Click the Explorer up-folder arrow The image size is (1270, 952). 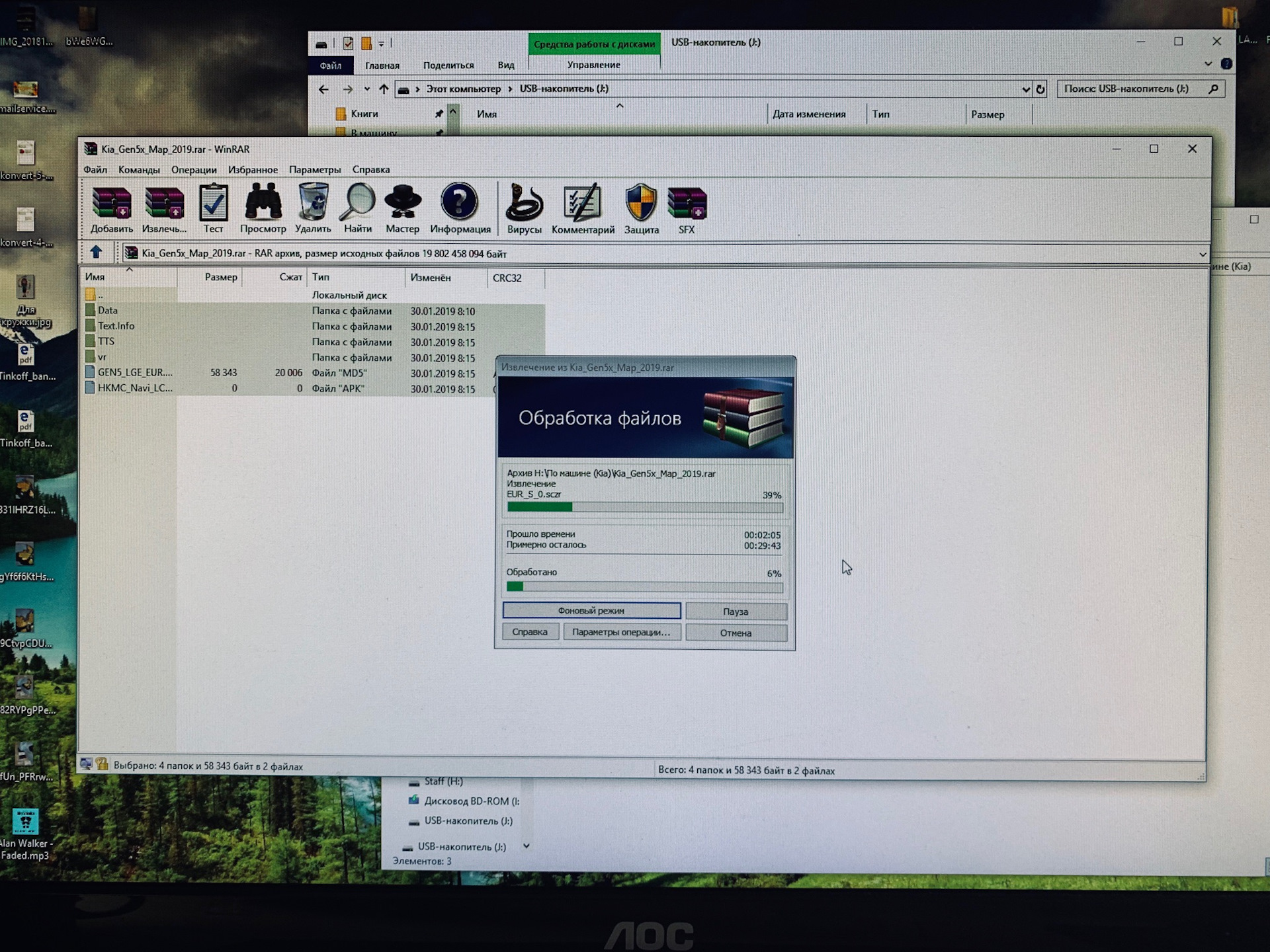384,89
